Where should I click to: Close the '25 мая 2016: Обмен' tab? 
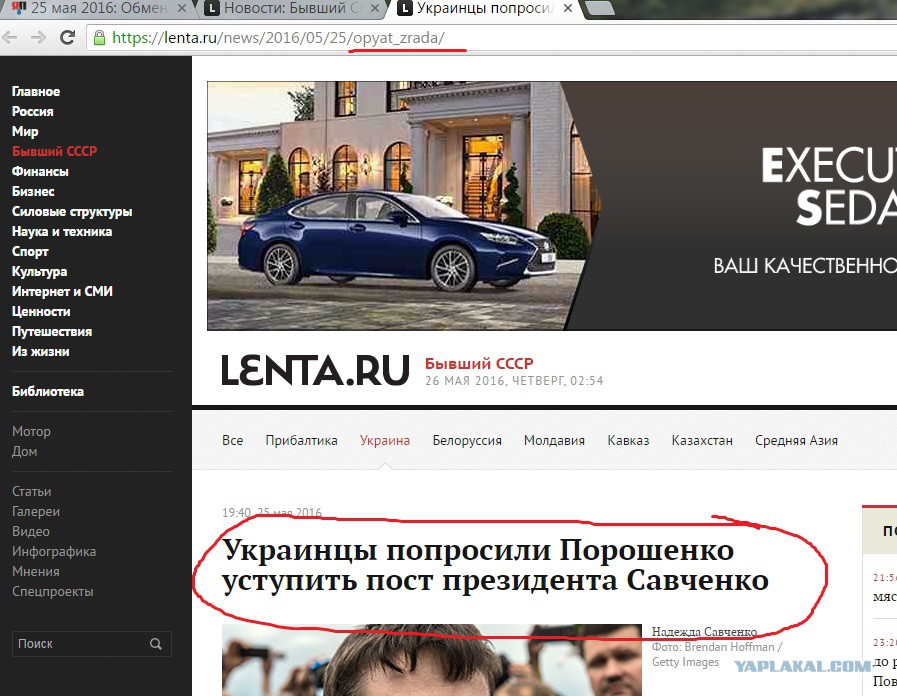click(x=182, y=9)
